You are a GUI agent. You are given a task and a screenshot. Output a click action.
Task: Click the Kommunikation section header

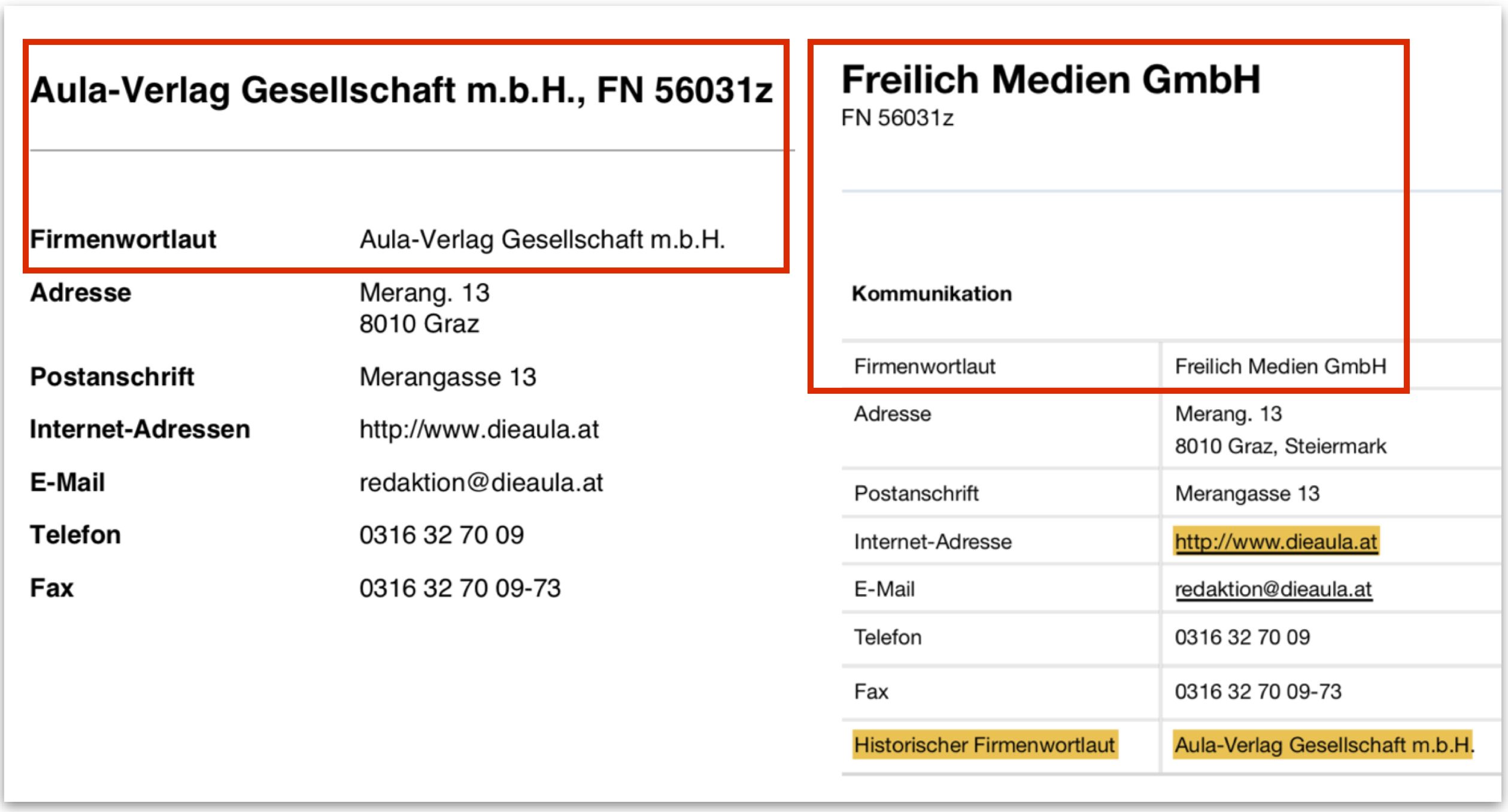[931, 294]
